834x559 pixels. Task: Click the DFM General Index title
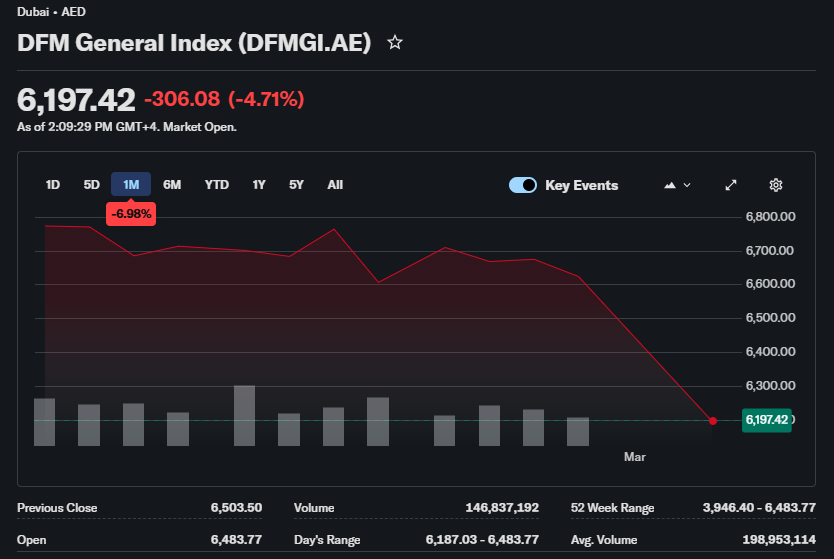tap(194, 43)
